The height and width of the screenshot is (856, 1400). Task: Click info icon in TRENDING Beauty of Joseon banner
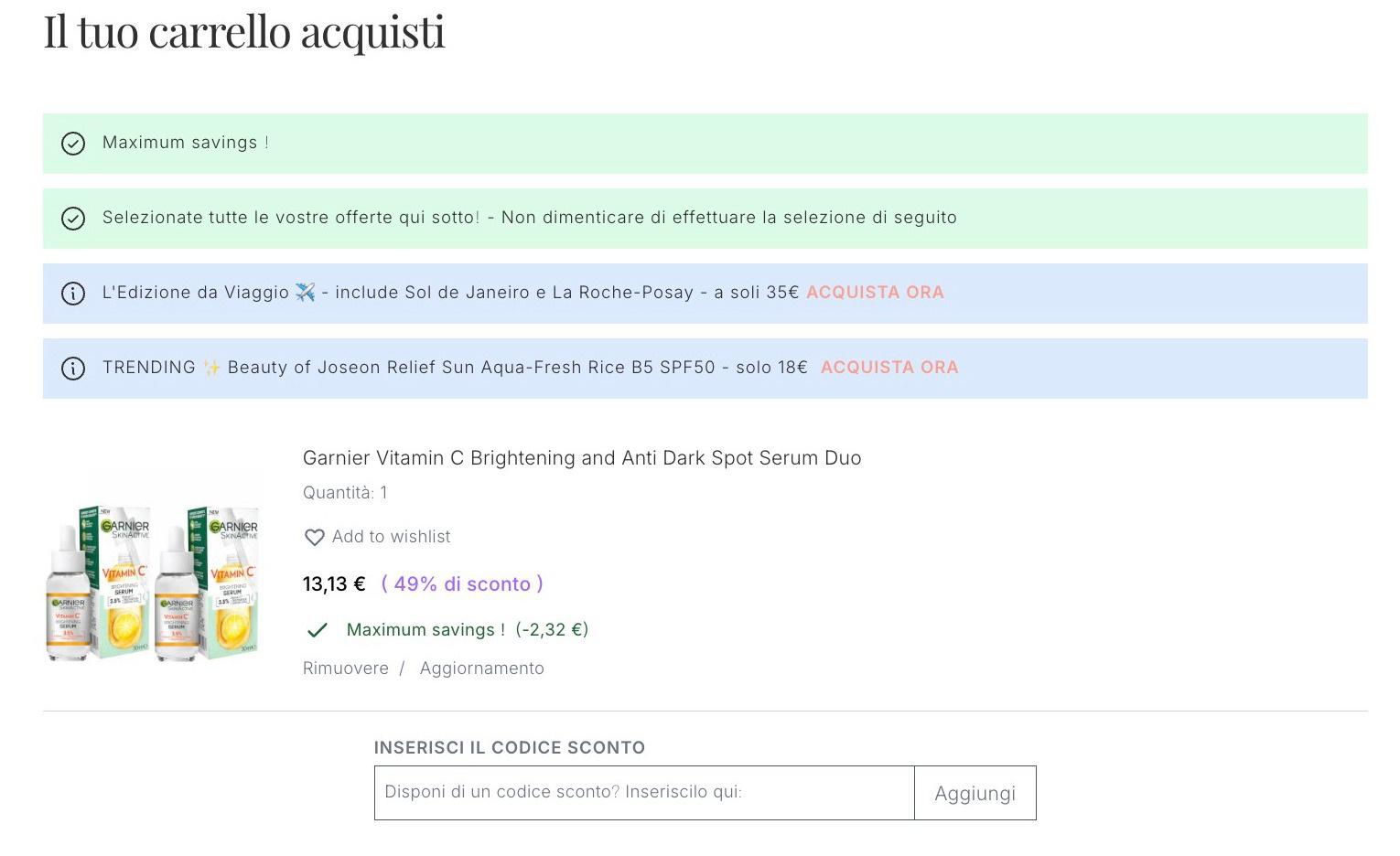point(73,369)
